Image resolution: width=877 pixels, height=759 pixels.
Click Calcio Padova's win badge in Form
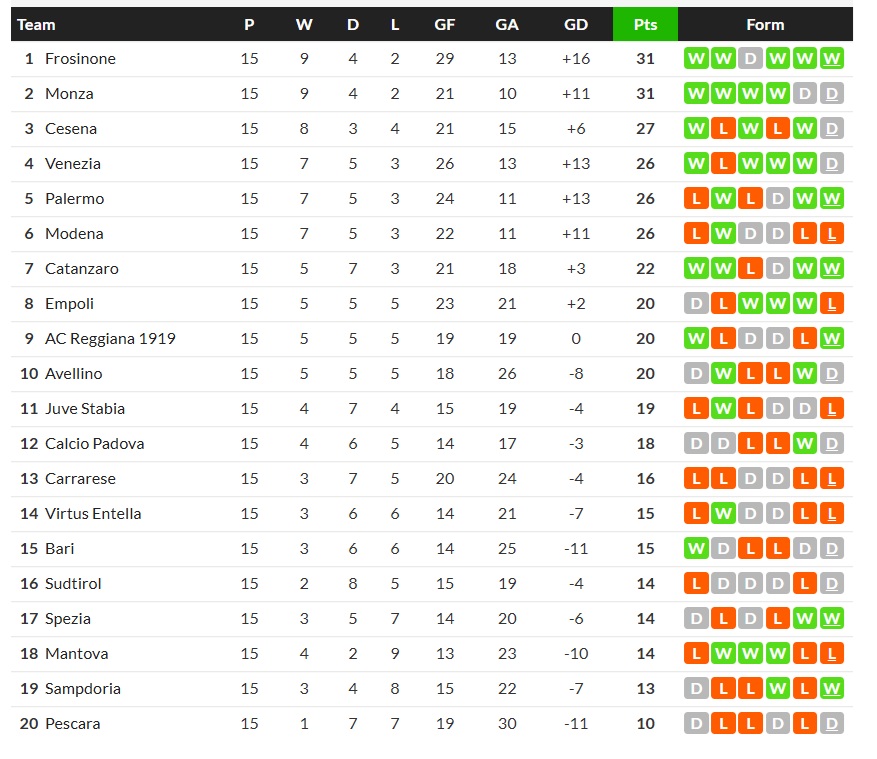(805, 444)
